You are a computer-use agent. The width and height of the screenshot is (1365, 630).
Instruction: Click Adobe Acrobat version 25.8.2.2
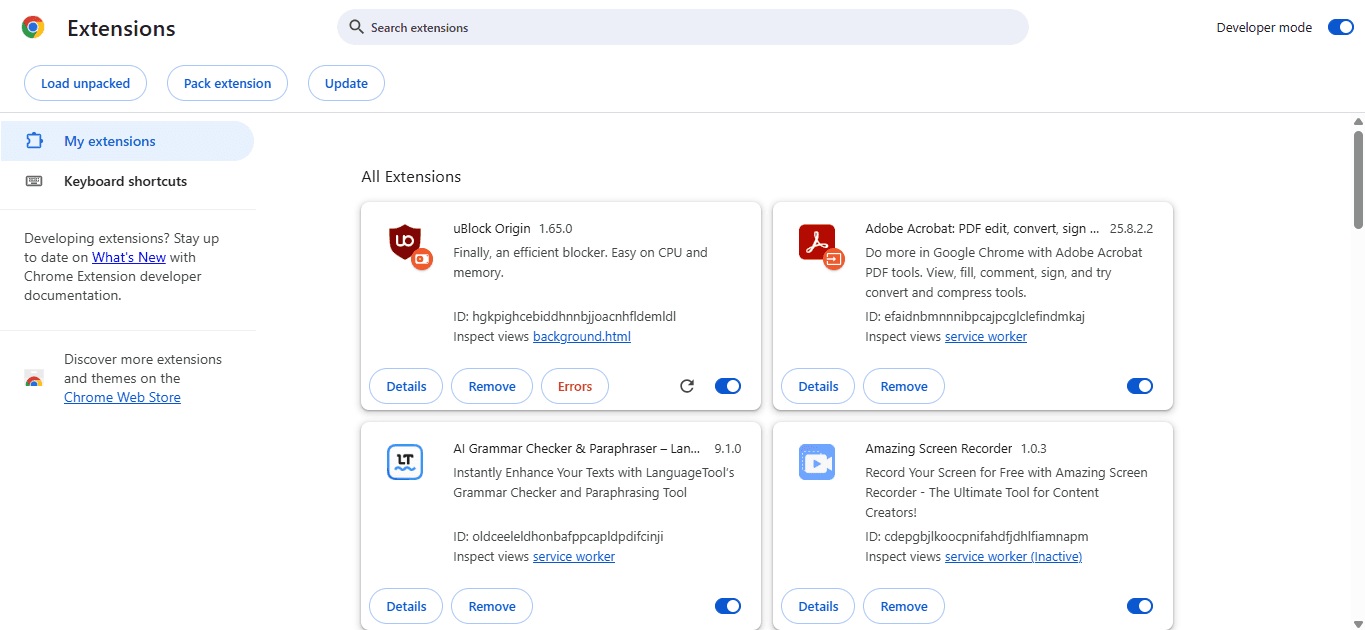point(1131,229)
